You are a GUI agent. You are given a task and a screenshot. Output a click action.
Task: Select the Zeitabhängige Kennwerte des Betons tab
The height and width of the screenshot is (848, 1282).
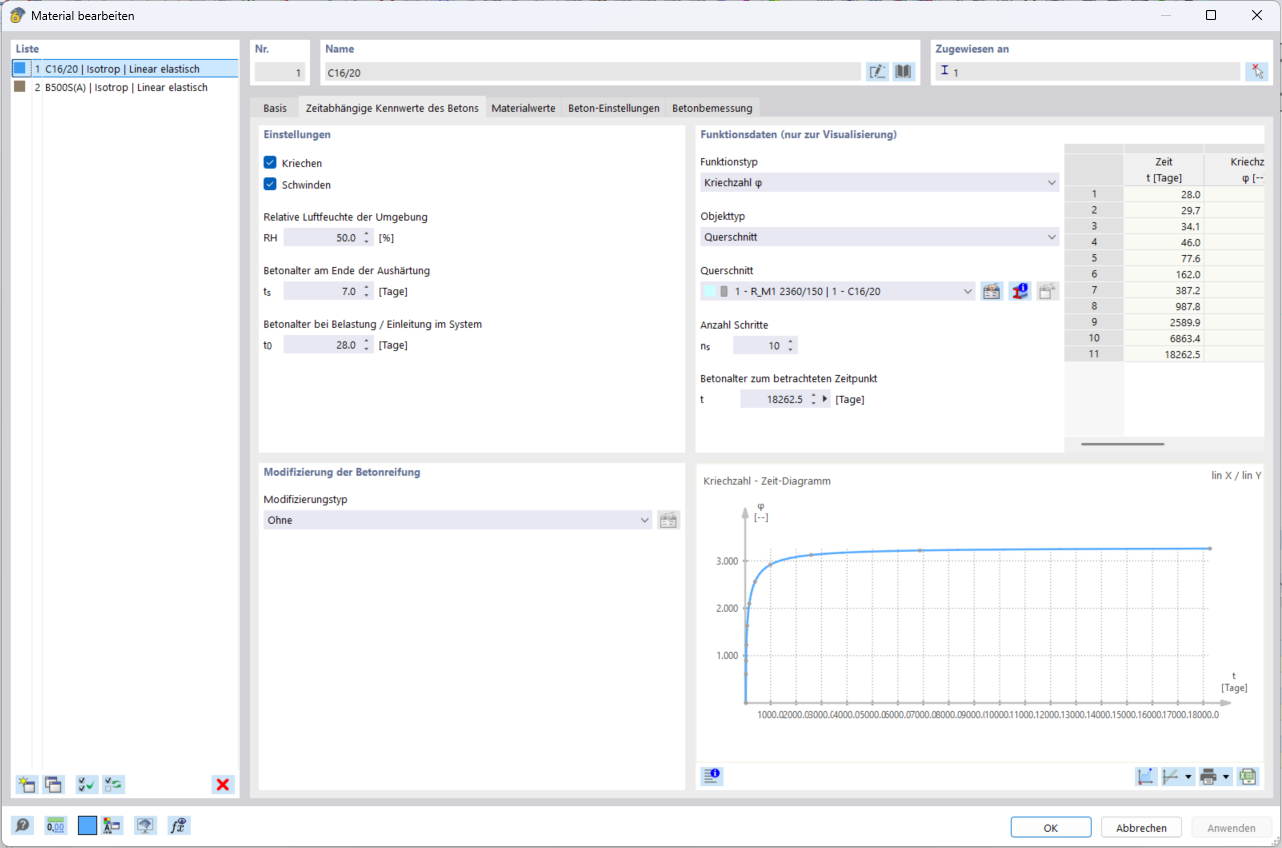click(x=392, y=108)
